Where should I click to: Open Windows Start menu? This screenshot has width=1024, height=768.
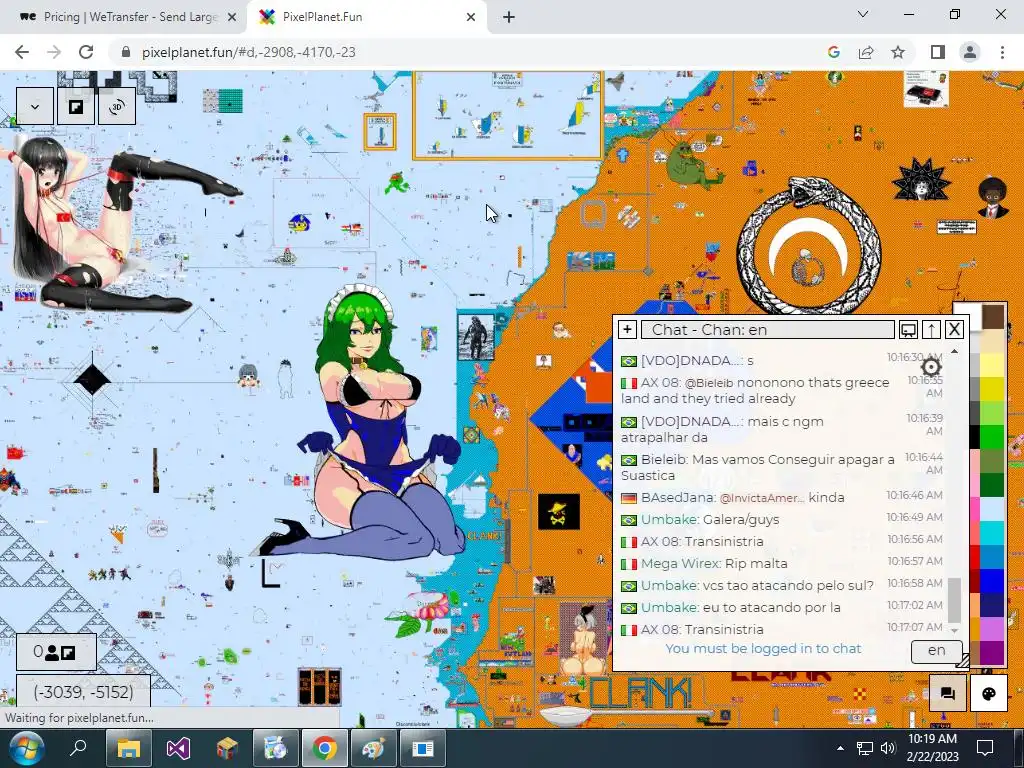(26, 748)
